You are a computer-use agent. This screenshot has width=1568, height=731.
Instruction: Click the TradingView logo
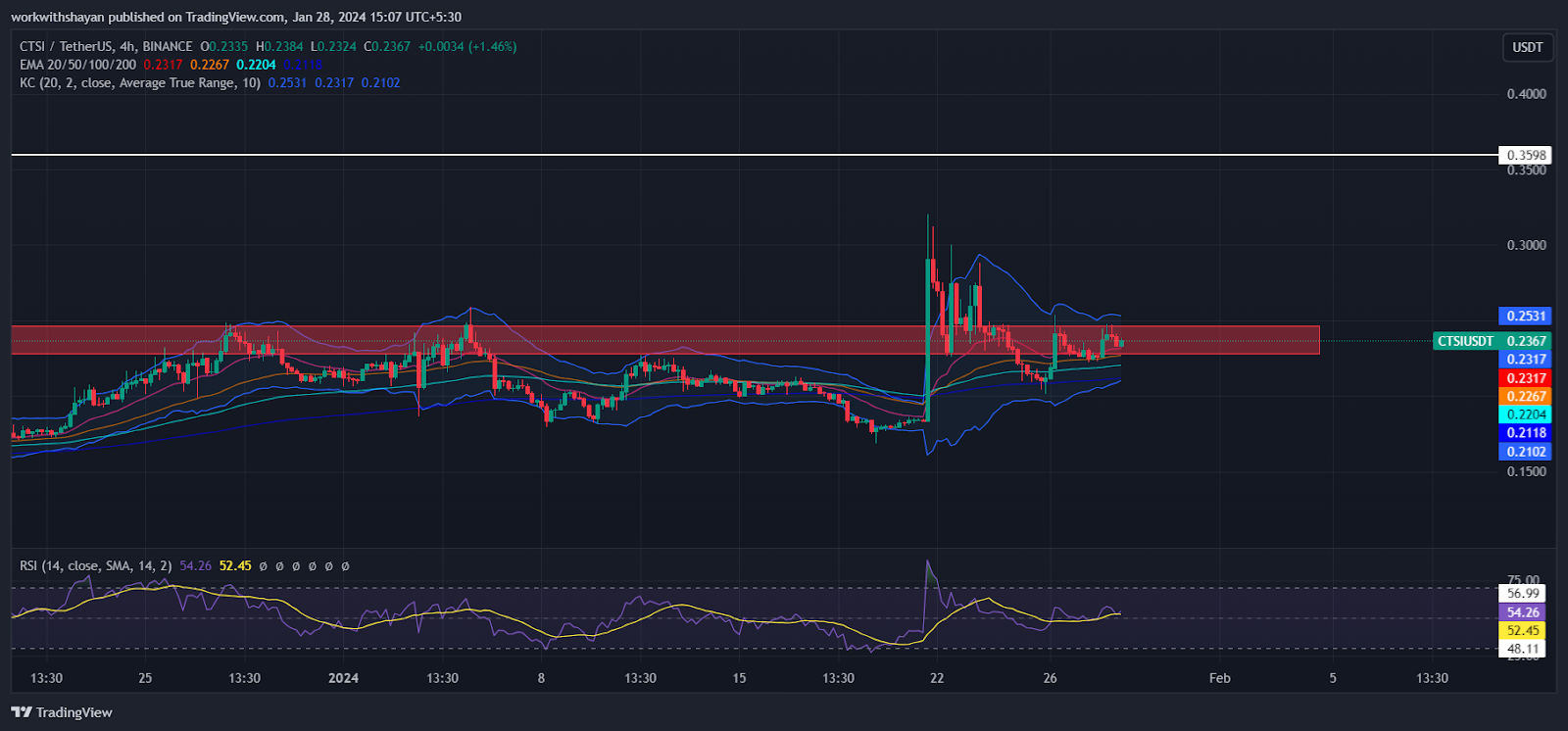pos(62,712)
